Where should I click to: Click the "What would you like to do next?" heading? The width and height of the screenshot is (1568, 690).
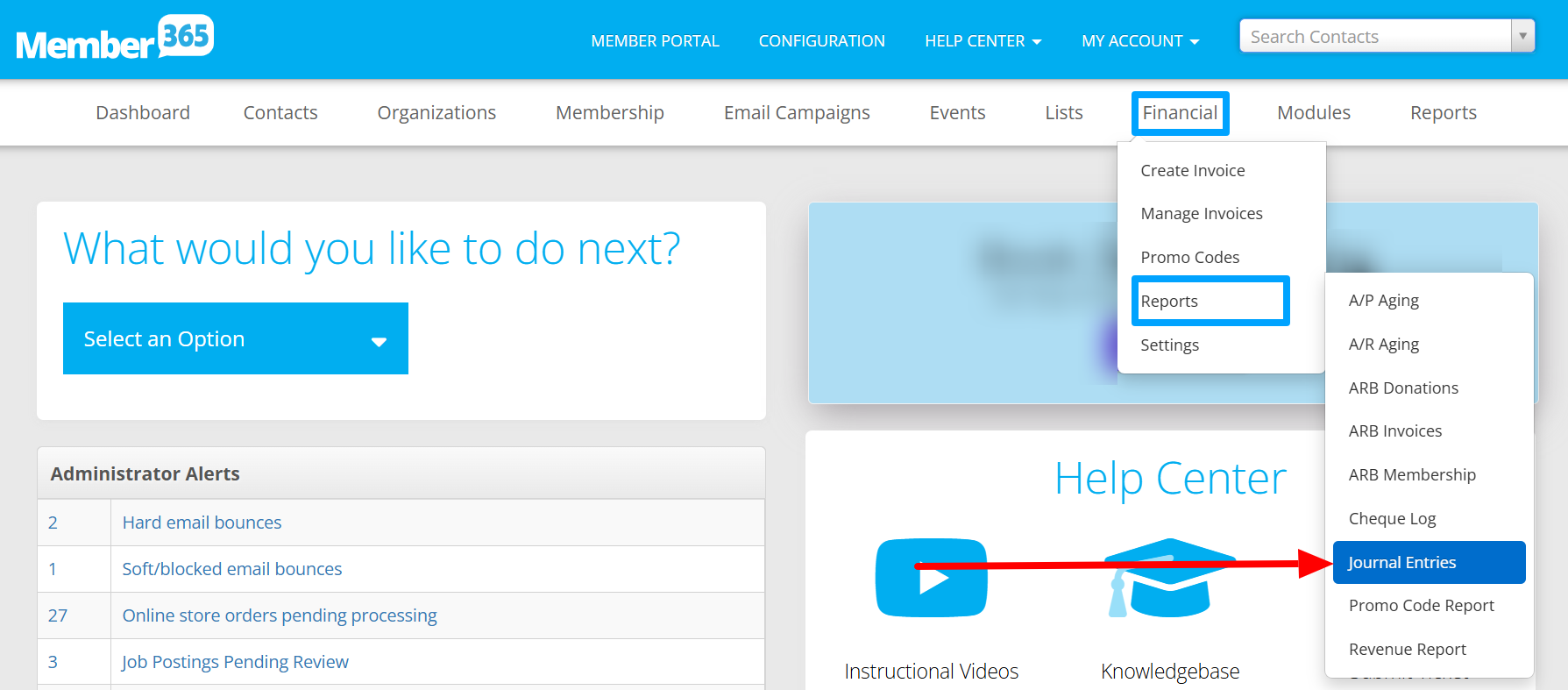pyautogui.click(x=372, y=248)
